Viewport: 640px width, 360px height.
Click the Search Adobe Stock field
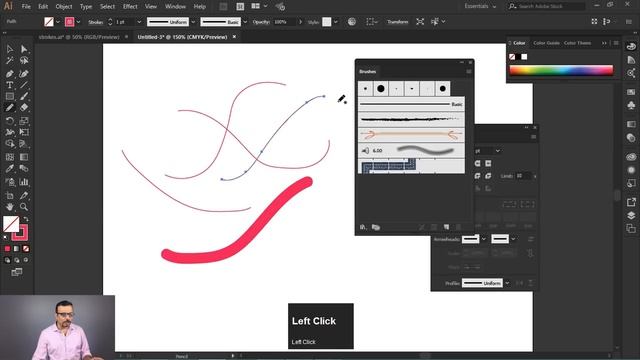[x=547, y=6]
